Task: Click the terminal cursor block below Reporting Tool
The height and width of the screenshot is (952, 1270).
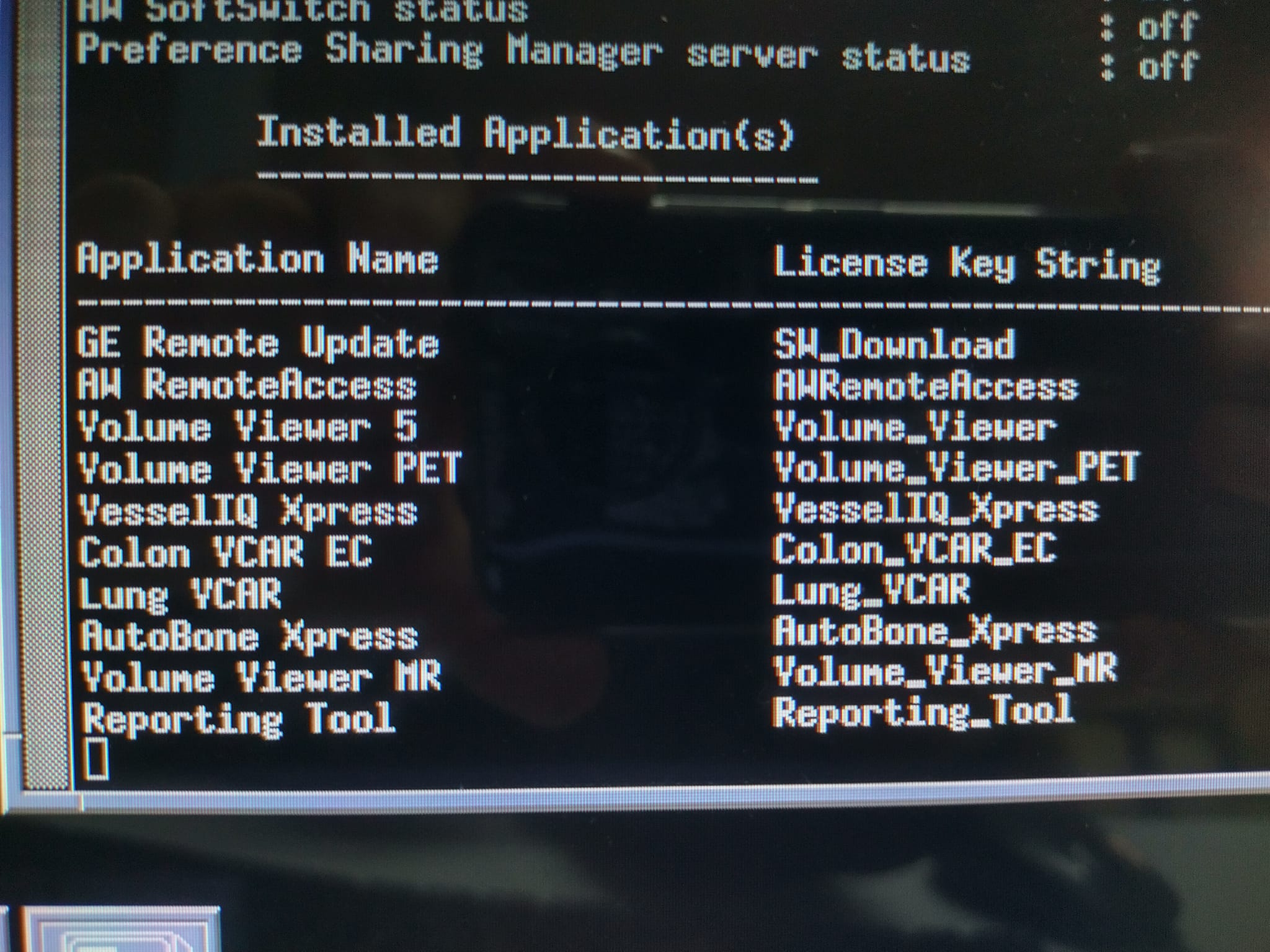Action: coord(96,759)
